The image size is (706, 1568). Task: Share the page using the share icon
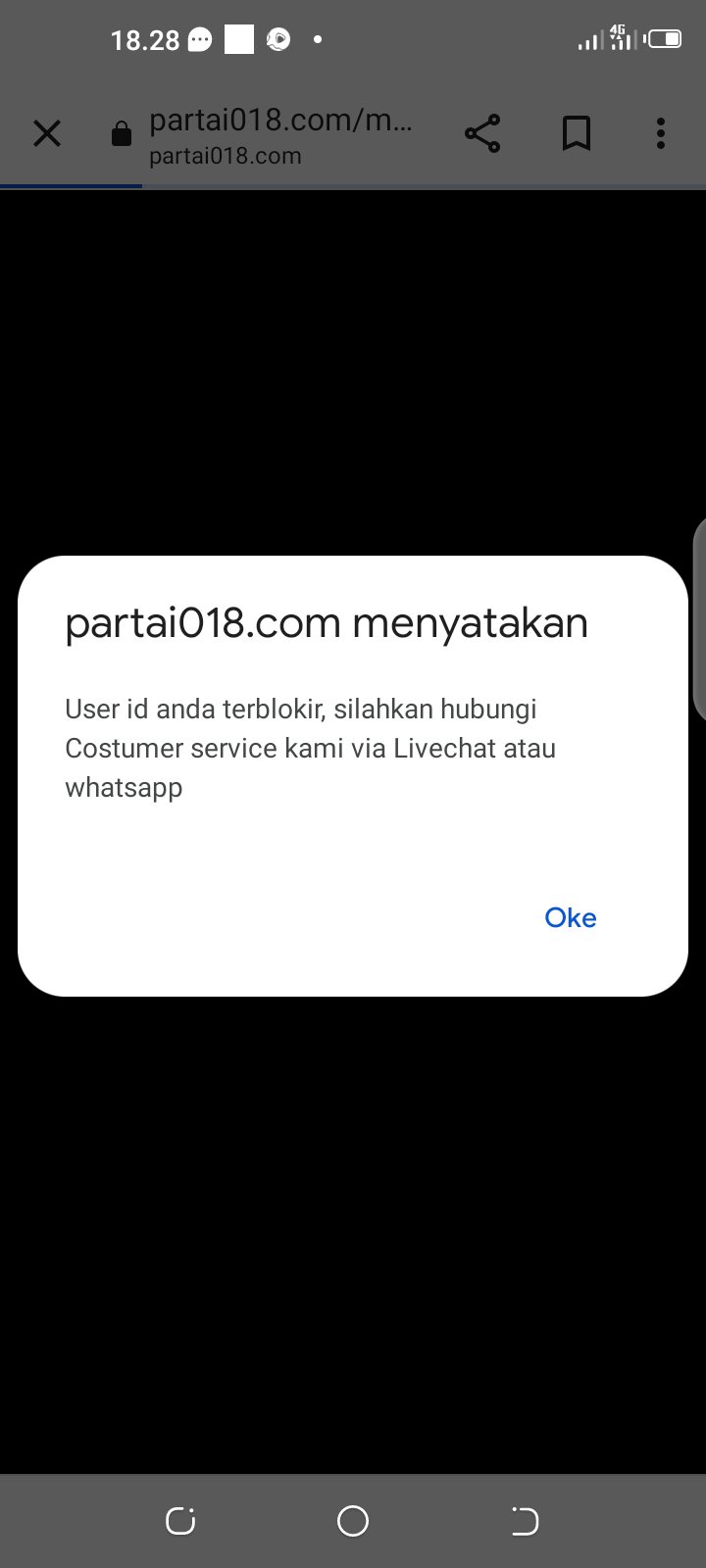(x=482, y=133)
